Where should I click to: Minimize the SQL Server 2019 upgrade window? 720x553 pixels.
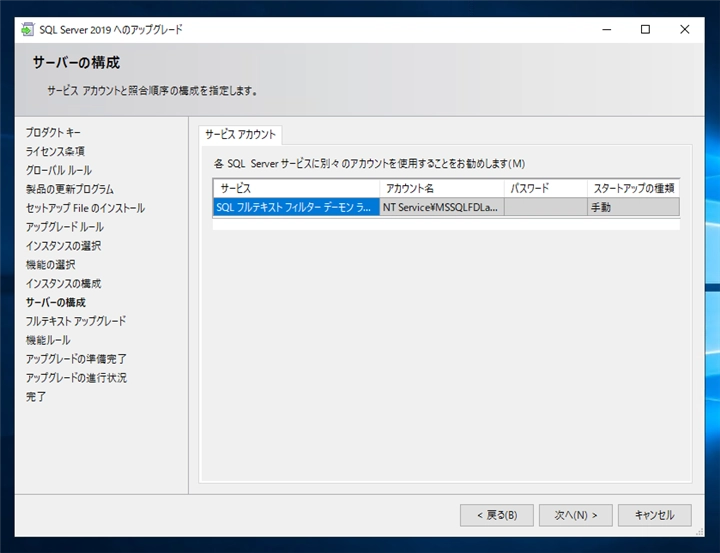pyautogui.click(x=607, y=29)
